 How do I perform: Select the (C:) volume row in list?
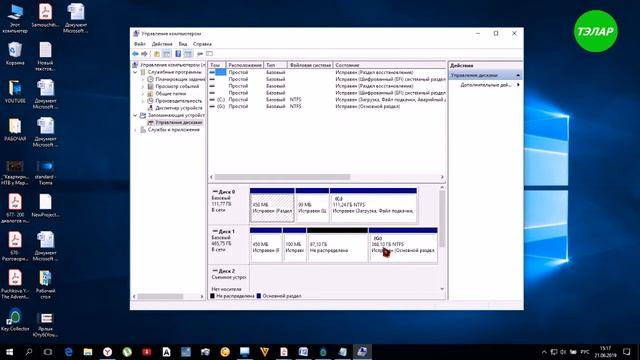point(327,100)
